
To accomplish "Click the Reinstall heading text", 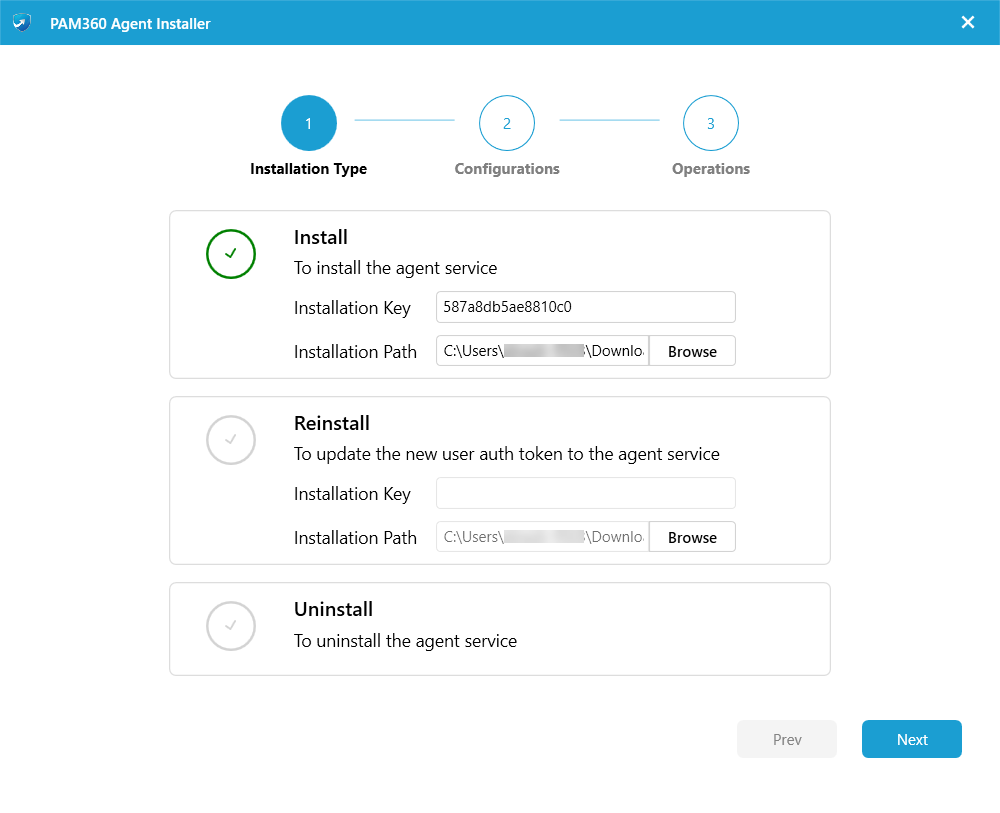I will point(332,423).
